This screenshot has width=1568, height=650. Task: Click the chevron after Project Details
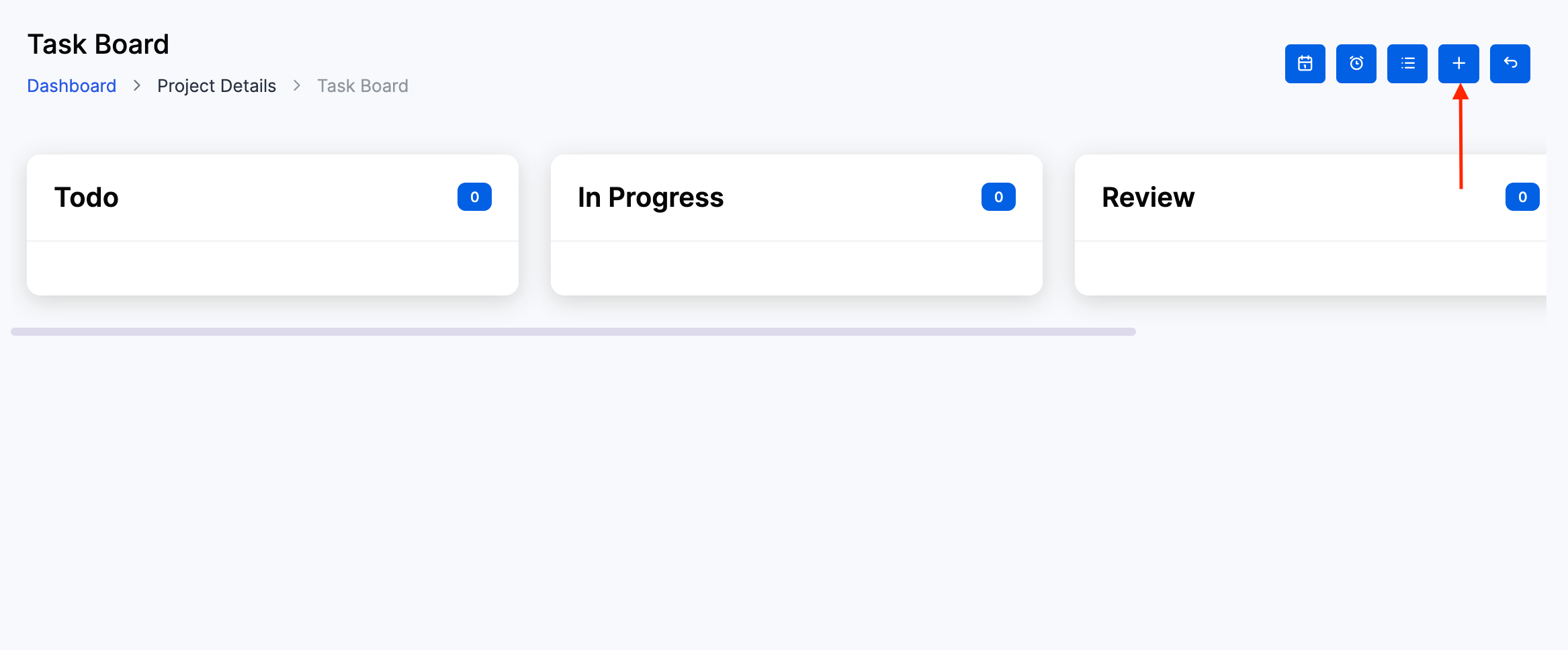coord(297,86)
